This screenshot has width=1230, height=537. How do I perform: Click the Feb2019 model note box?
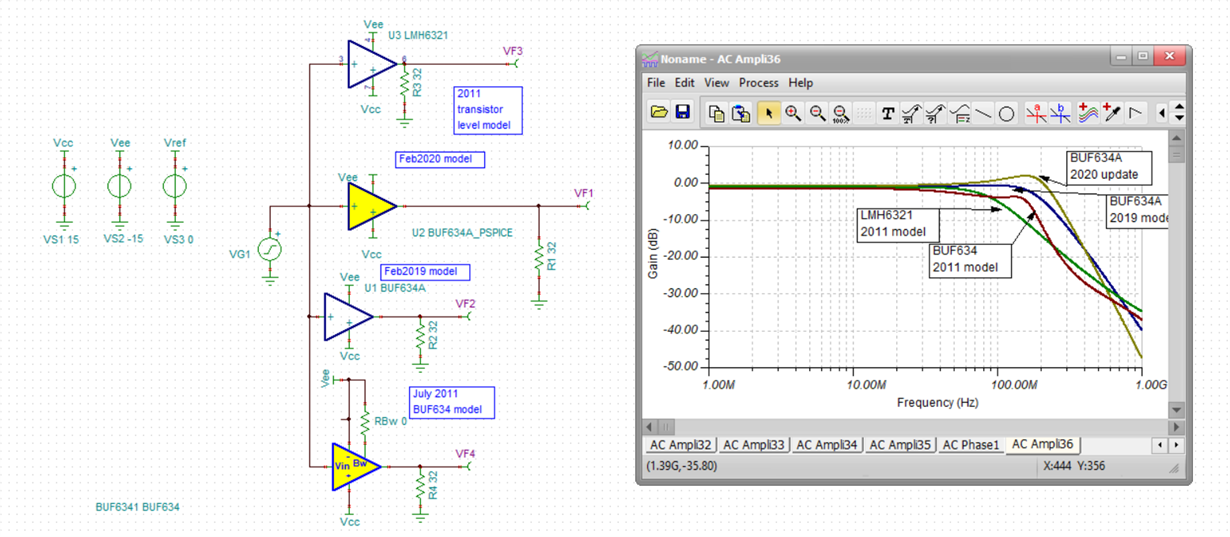click(x=425, y=272)
